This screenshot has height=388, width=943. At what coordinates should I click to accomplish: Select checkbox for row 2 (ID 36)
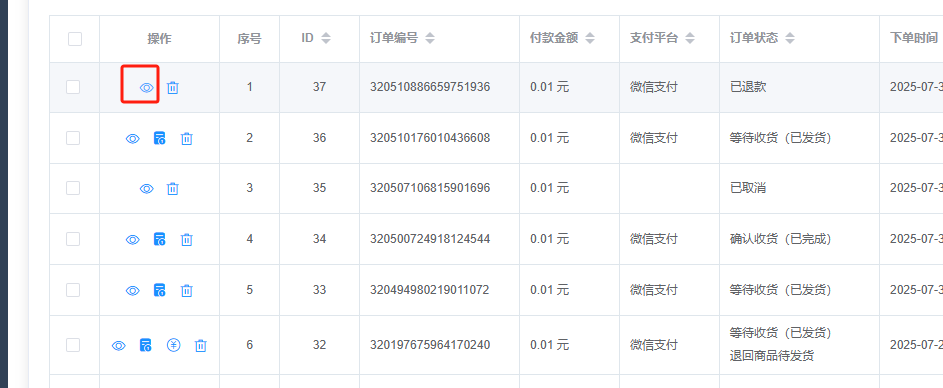click(73, 138)
